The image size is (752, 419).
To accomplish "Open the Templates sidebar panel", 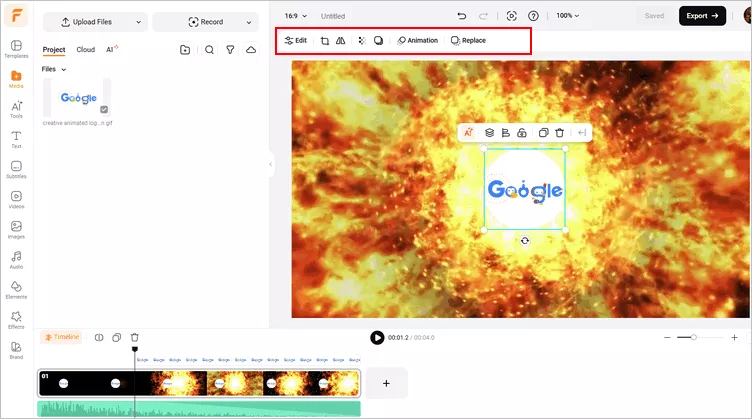I will coord(16,49).
